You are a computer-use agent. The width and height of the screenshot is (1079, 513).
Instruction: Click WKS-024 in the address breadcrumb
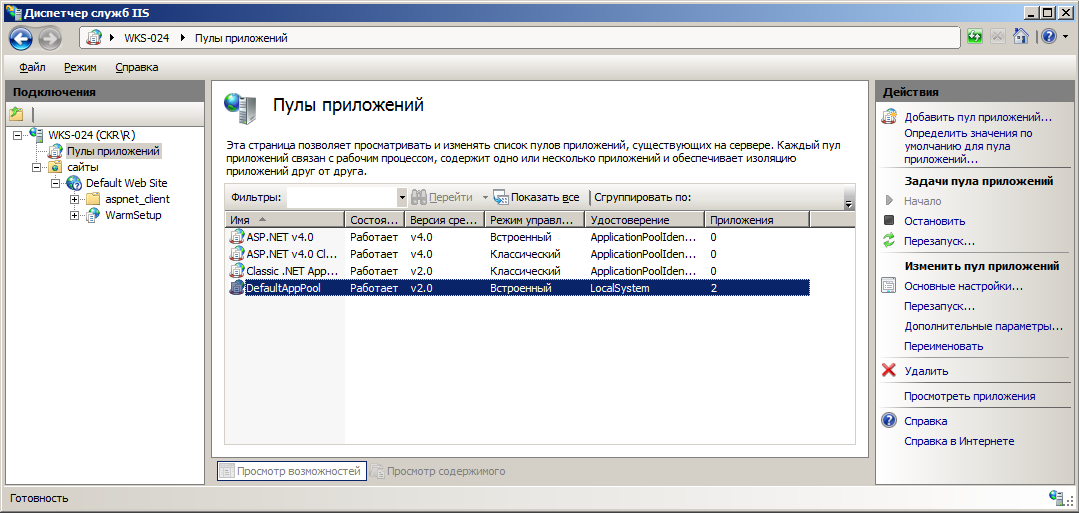[147, 38]
